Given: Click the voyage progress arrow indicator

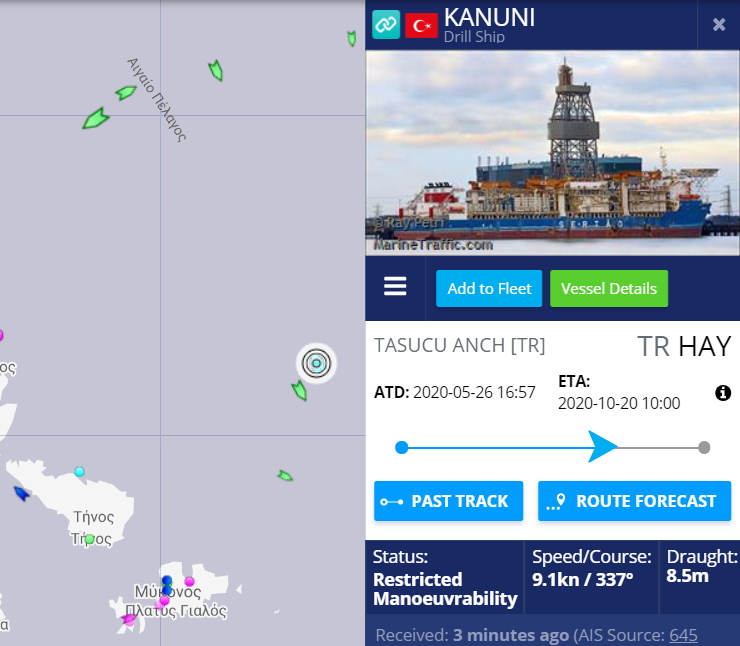Looking at the screenshot, I should tap(603, 446).
